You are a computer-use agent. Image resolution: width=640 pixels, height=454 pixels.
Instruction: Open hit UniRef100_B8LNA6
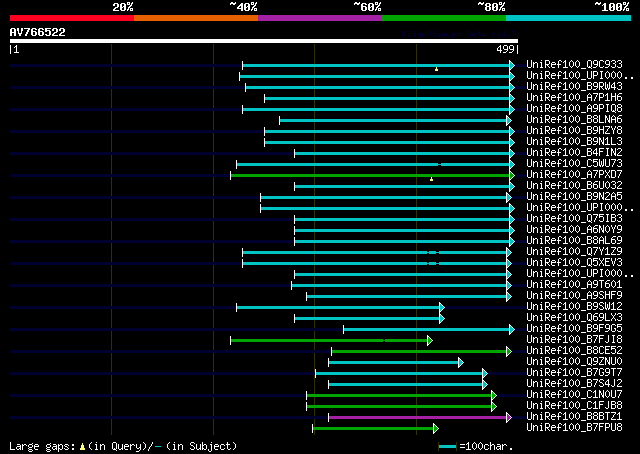574,120
